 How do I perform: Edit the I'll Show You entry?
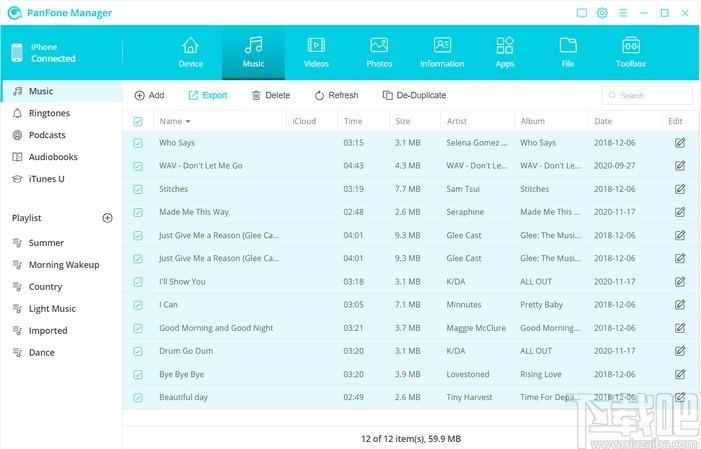coord(680,281)
